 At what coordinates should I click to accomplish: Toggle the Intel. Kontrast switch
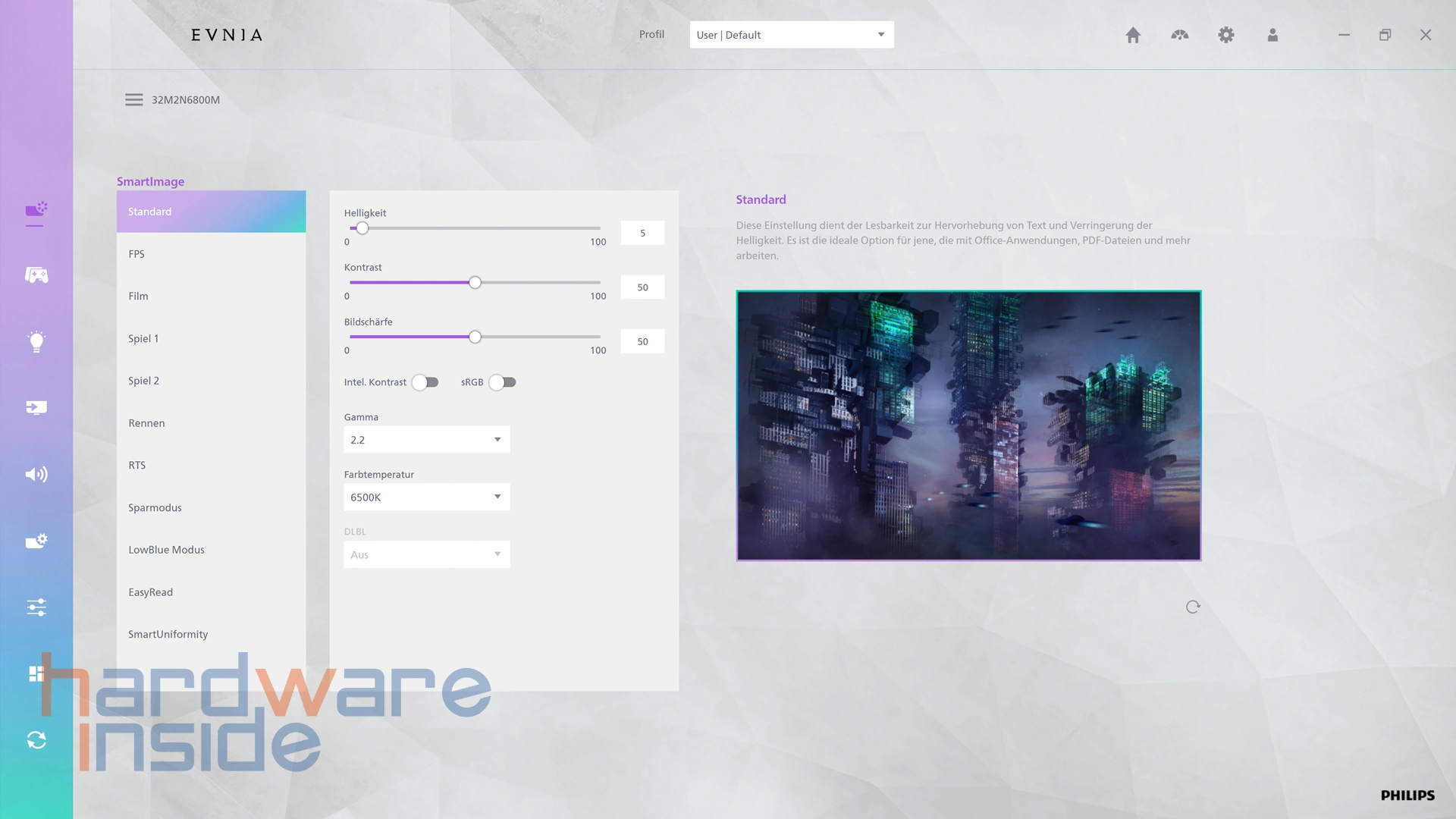coord(425,382)
